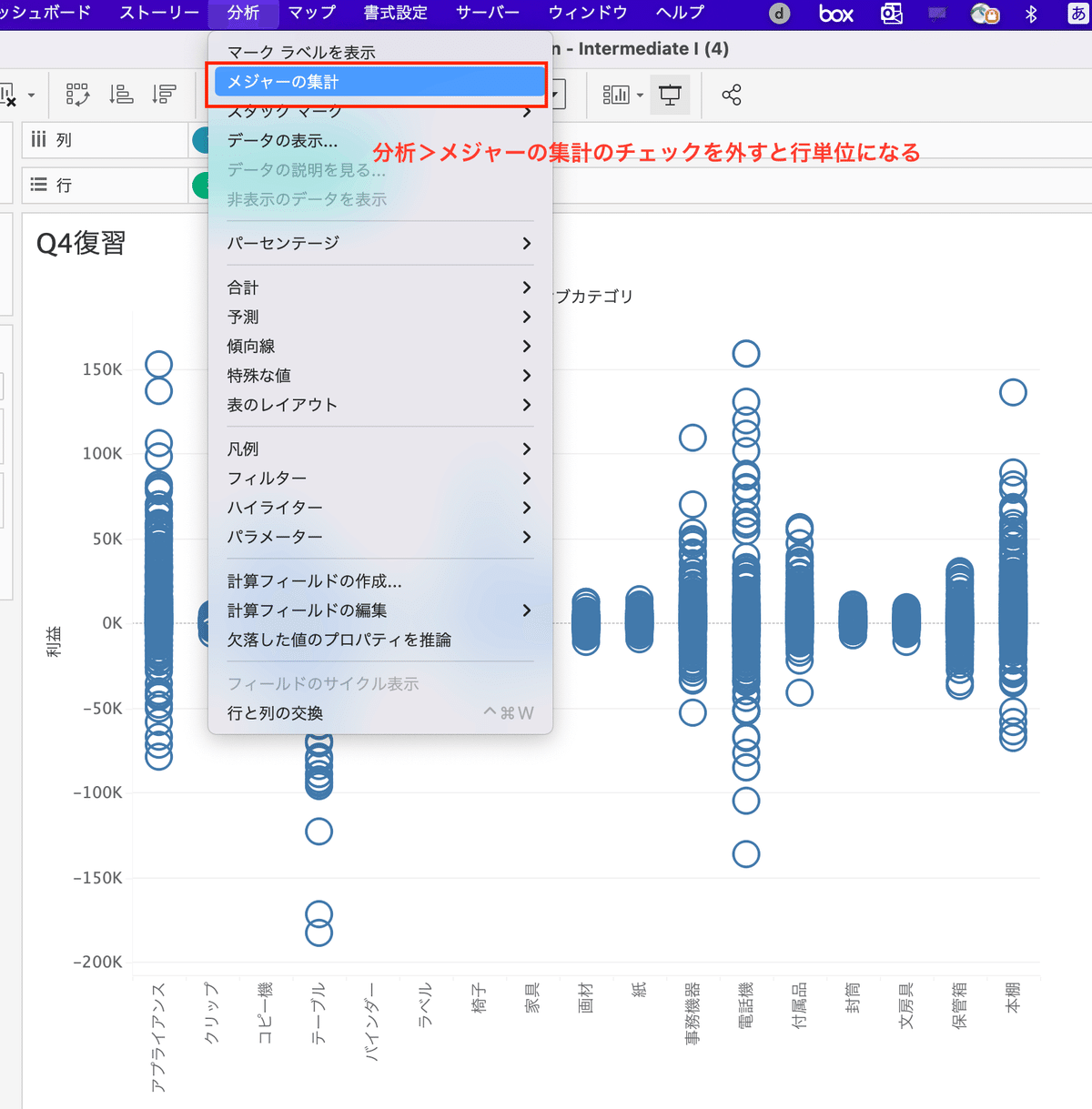Click the teal field pill on the 列 shelf

204,140
